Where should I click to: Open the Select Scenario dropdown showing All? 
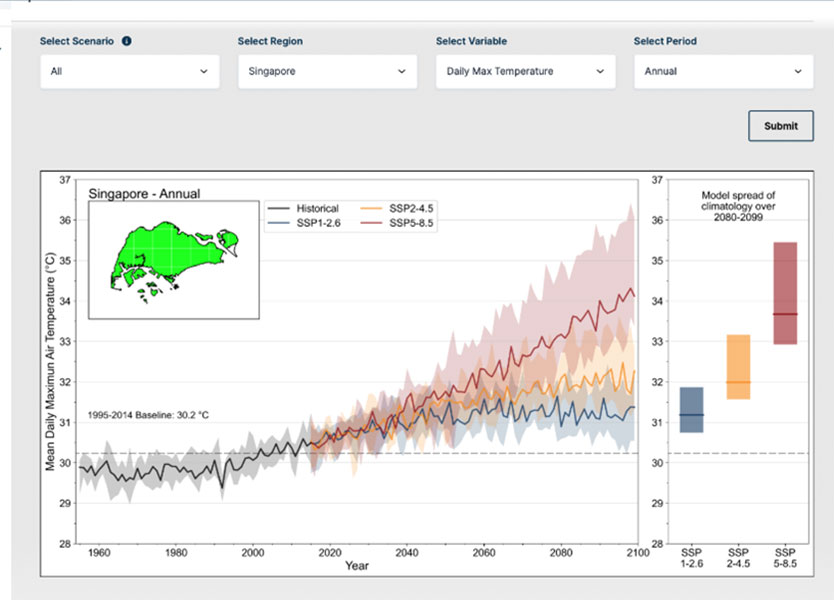pyautogui.click(x=129, y=72)
